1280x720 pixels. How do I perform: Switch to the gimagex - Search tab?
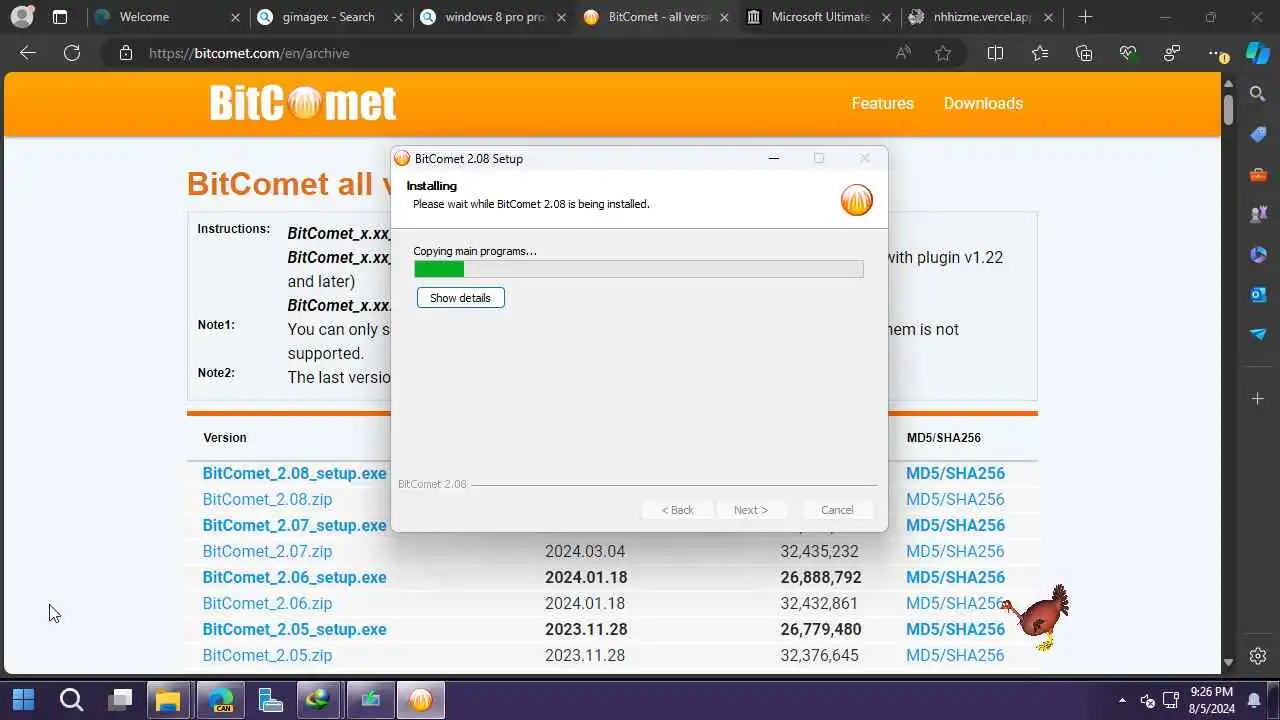tap(328, 17)
